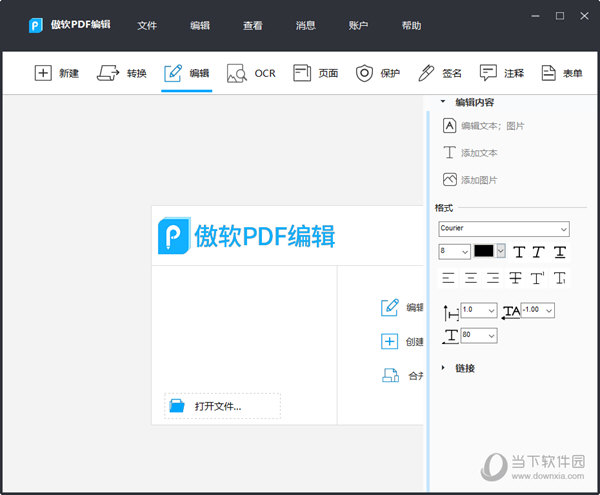Click the 新建 (New) toolbar icon
This screenshot has height=495, width=600.
pyautogui.click(x=43, y=73)
